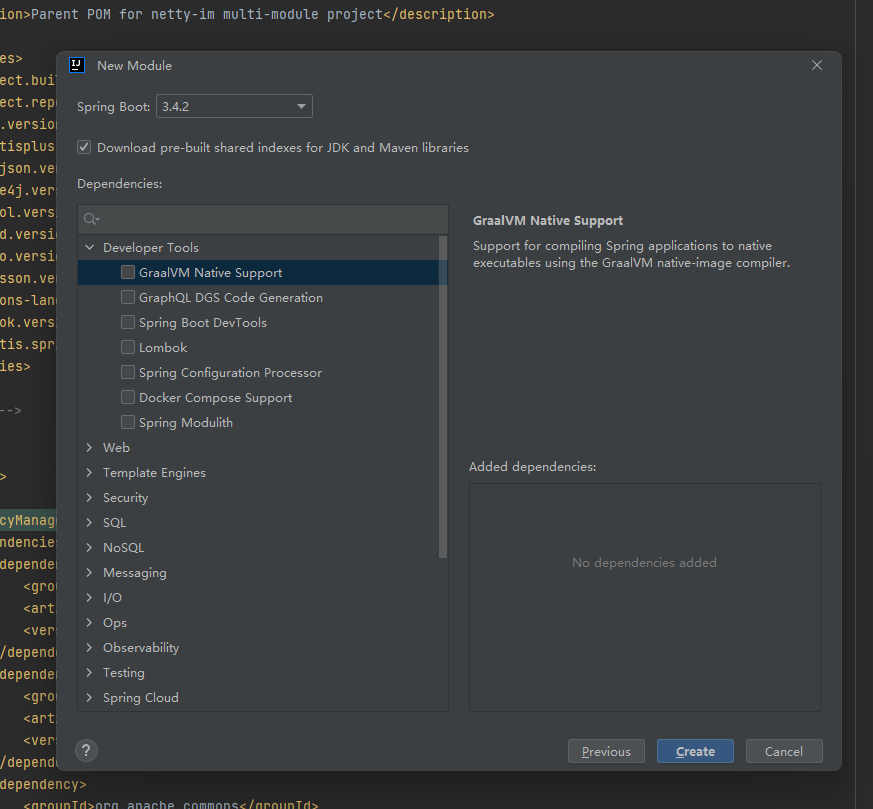
Task: Select the Lombok row label
Action: coord(163,347)
